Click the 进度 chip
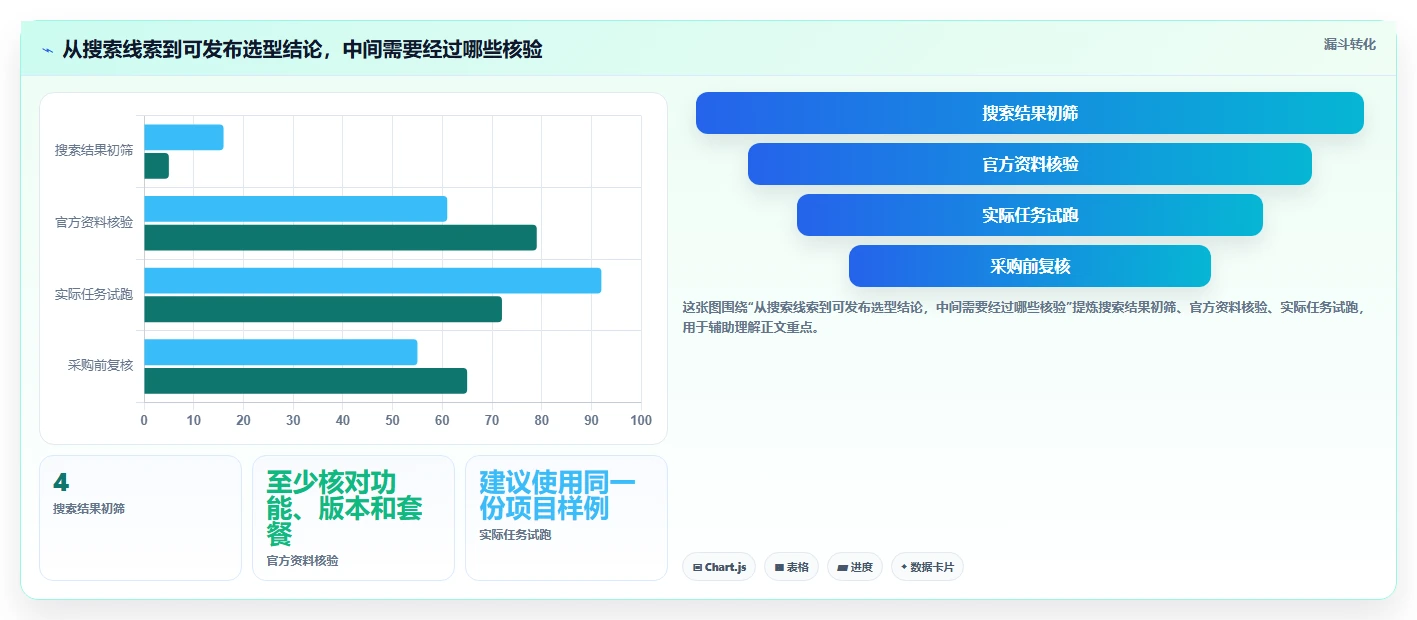 tap(855, 567)
